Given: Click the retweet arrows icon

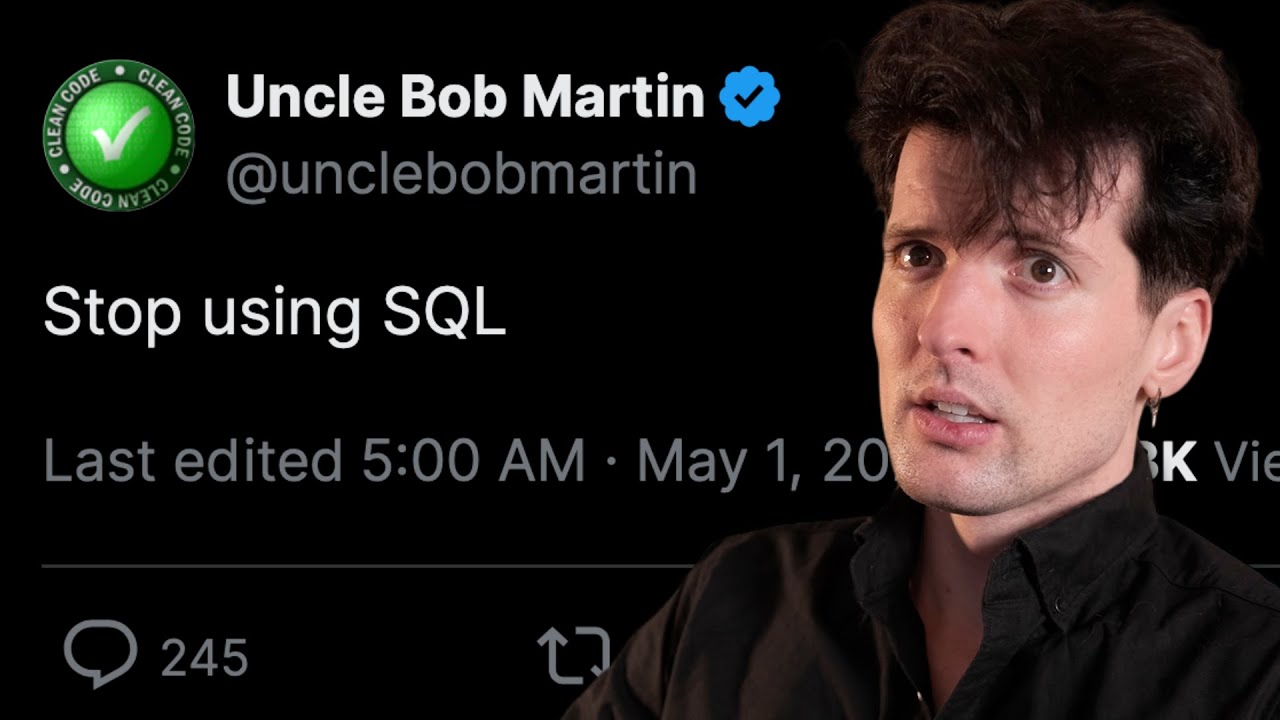Looking at the screenshot, I should [573, 655].
